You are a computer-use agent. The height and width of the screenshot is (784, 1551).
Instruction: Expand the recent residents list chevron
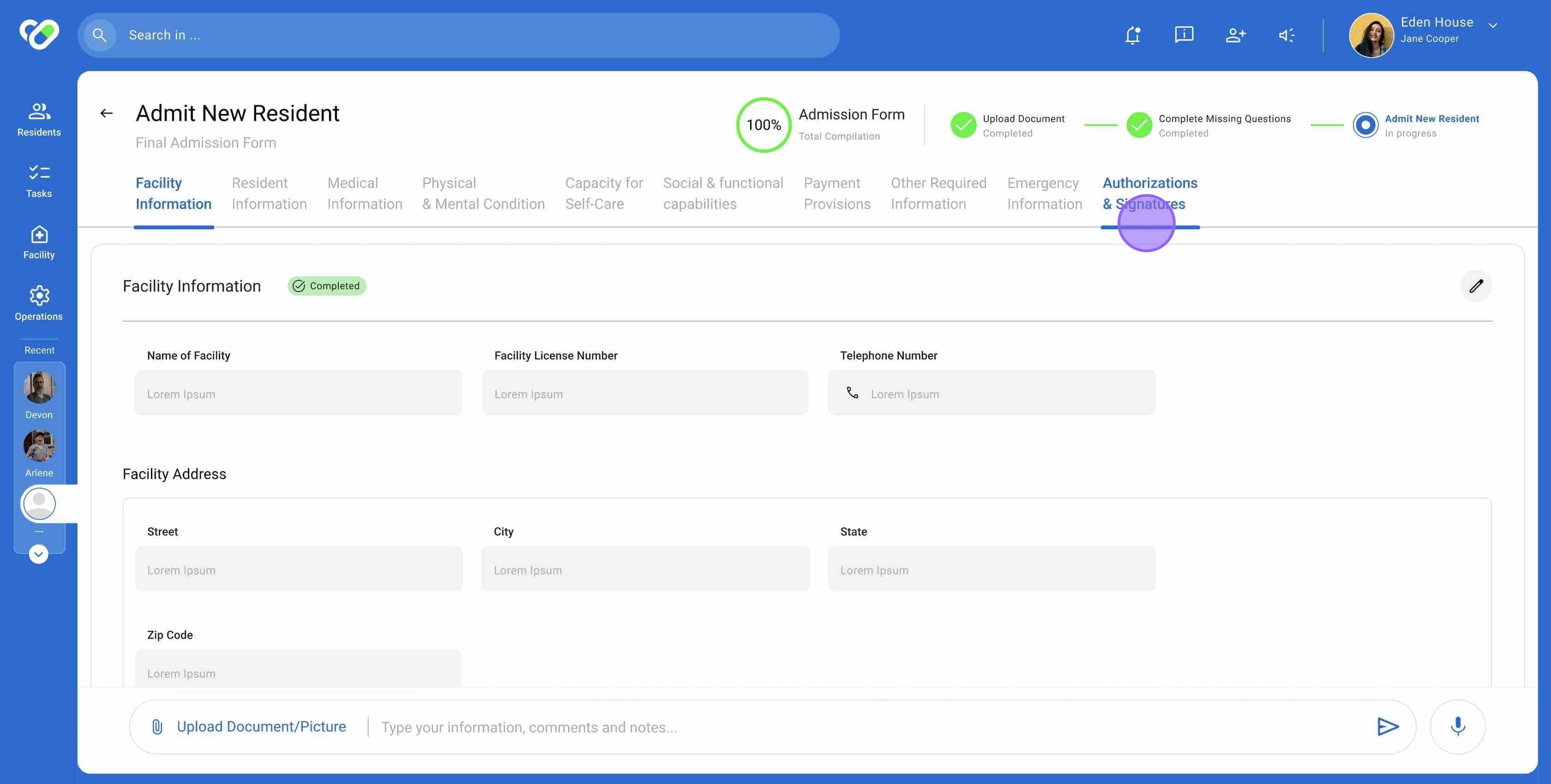point(38,554)
